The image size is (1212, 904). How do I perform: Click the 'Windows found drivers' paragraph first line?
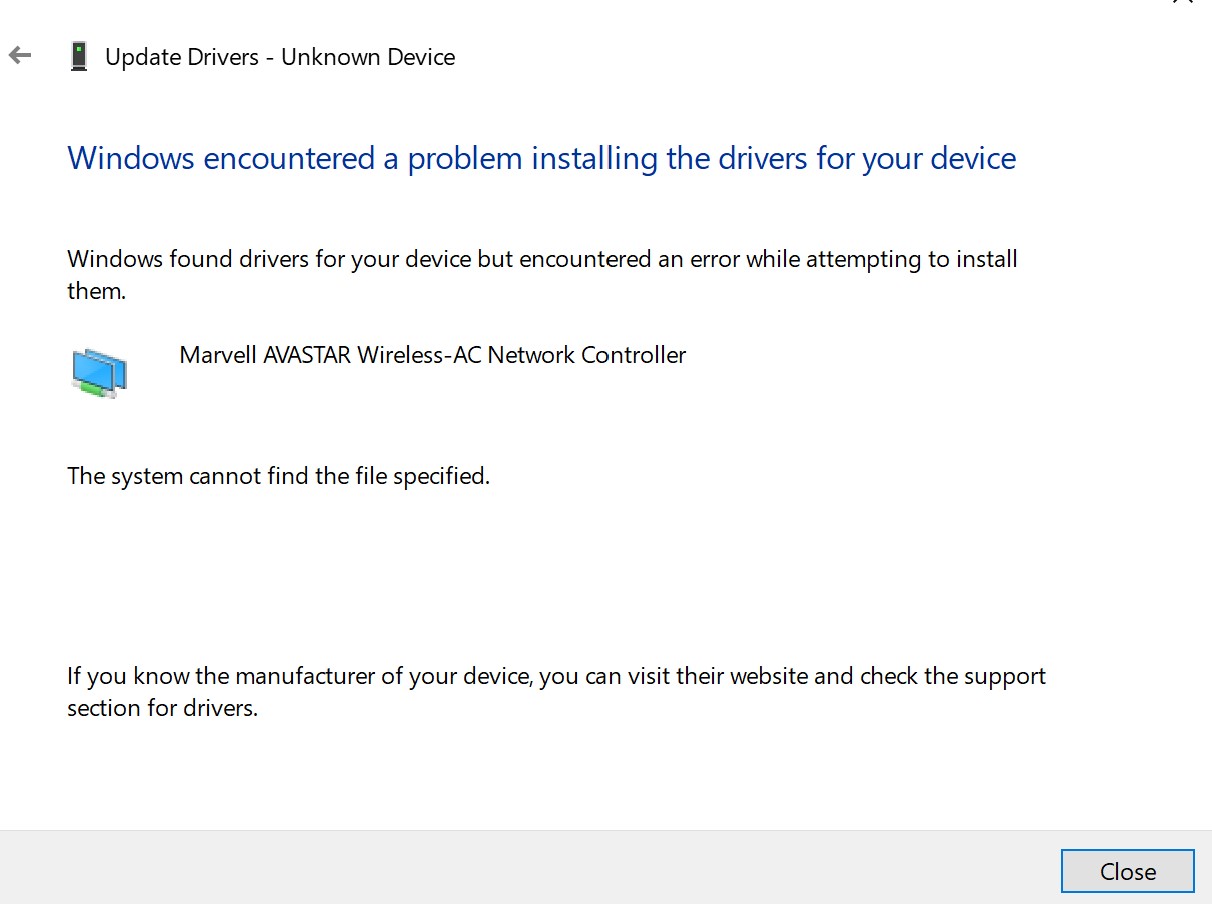542,259
